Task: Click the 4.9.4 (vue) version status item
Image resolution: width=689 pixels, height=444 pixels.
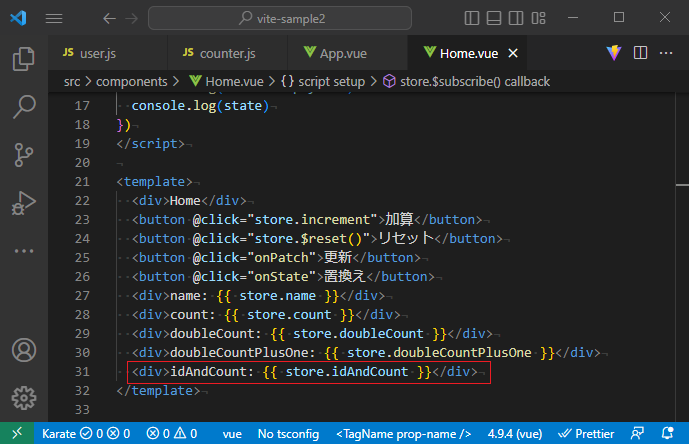Action: [515, 434]
